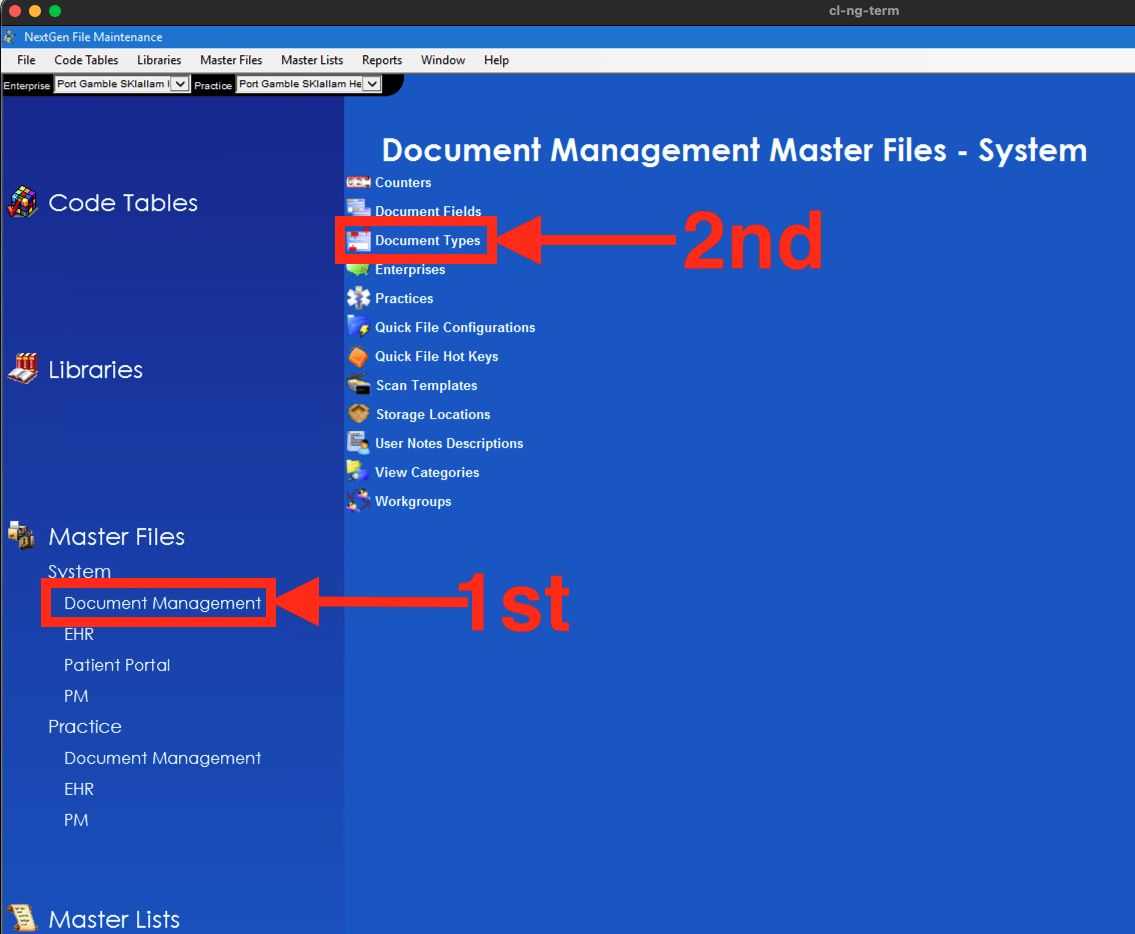Click the User Notes Descriptions icon
1135x934 pixels.
[358, 442]
